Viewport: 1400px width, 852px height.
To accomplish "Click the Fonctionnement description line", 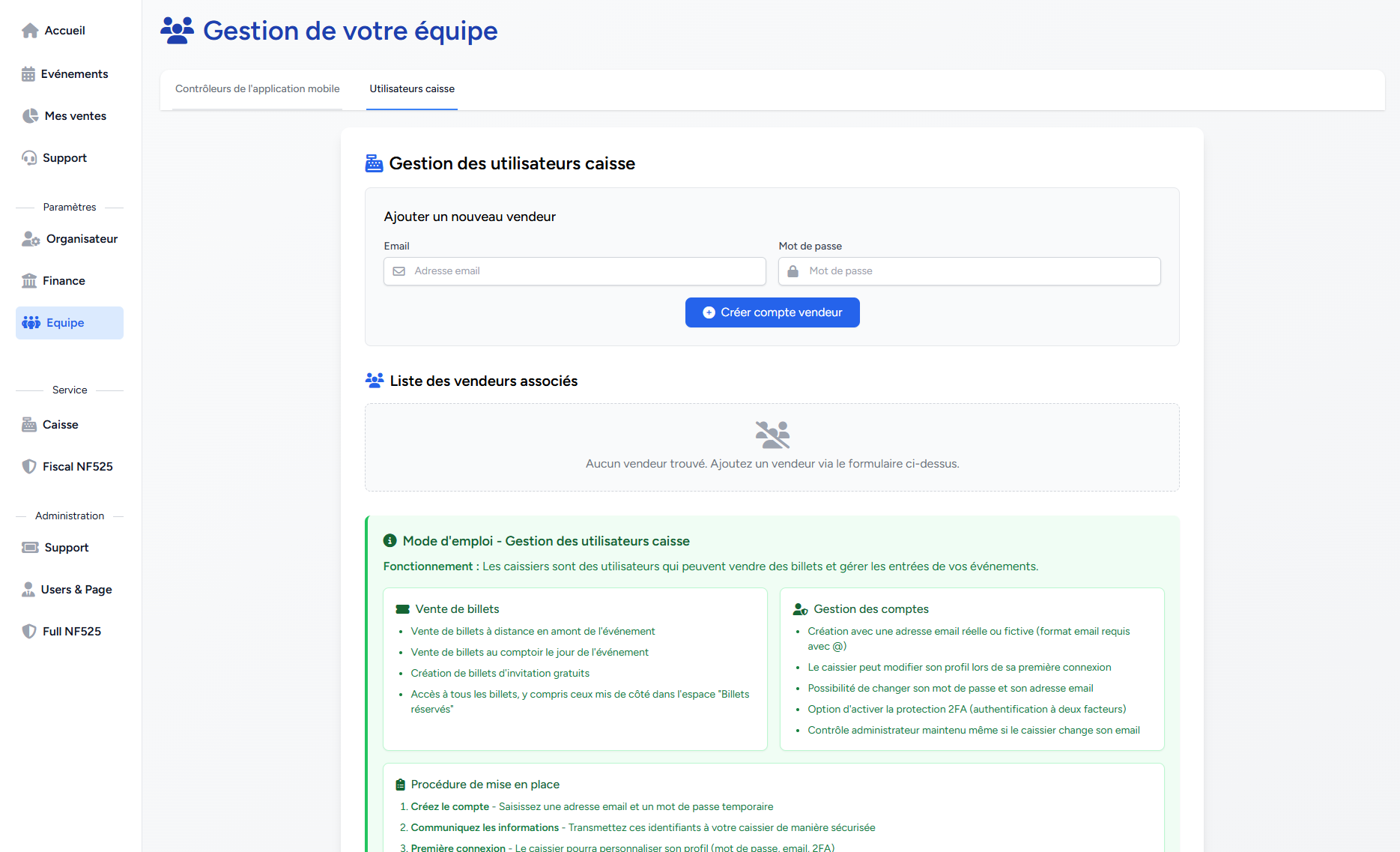I will tap(711, 567).
